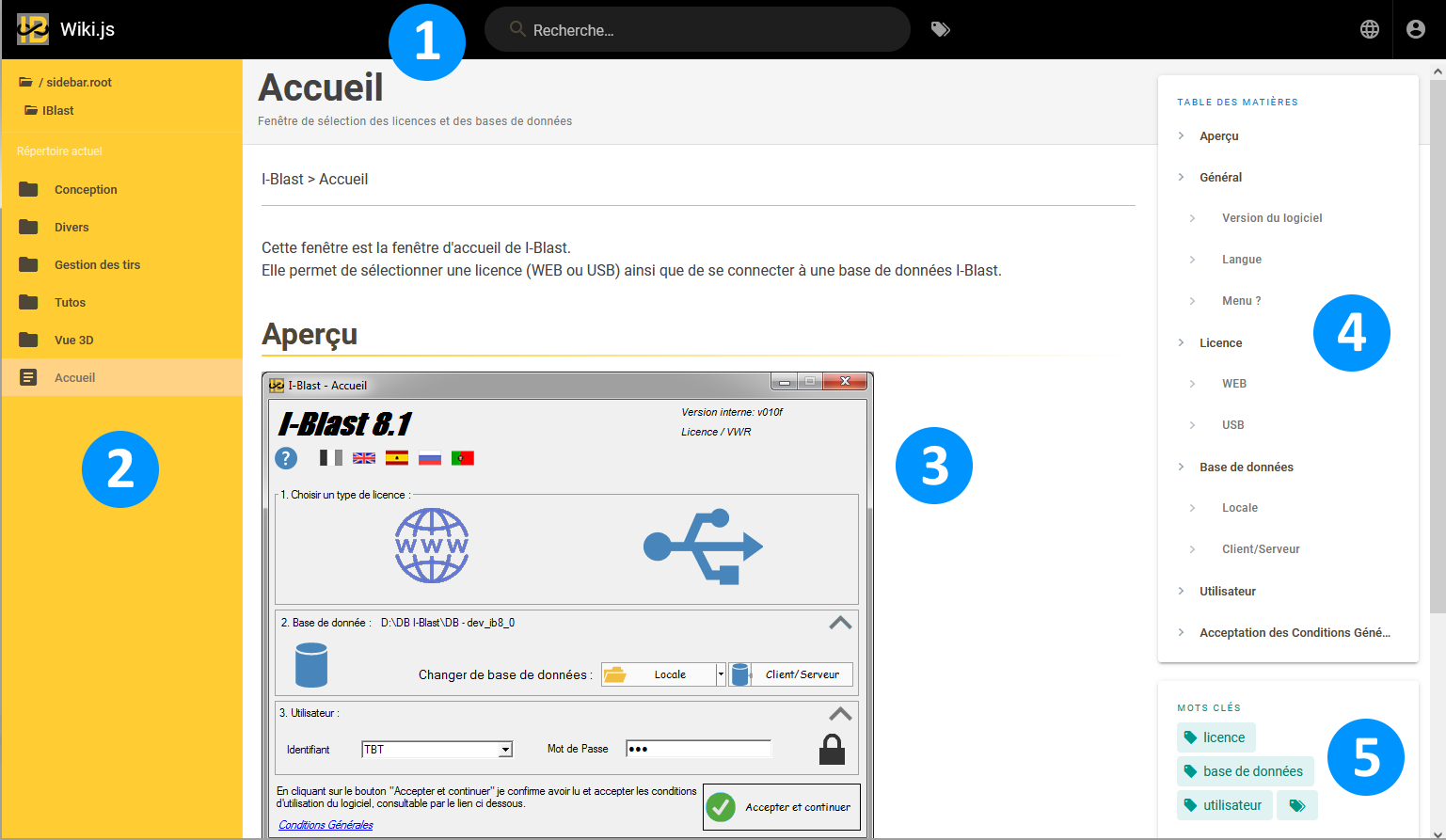Click the USB licence icon
The height and width of the screenshot is (840, 1446).
click(703, 547)
